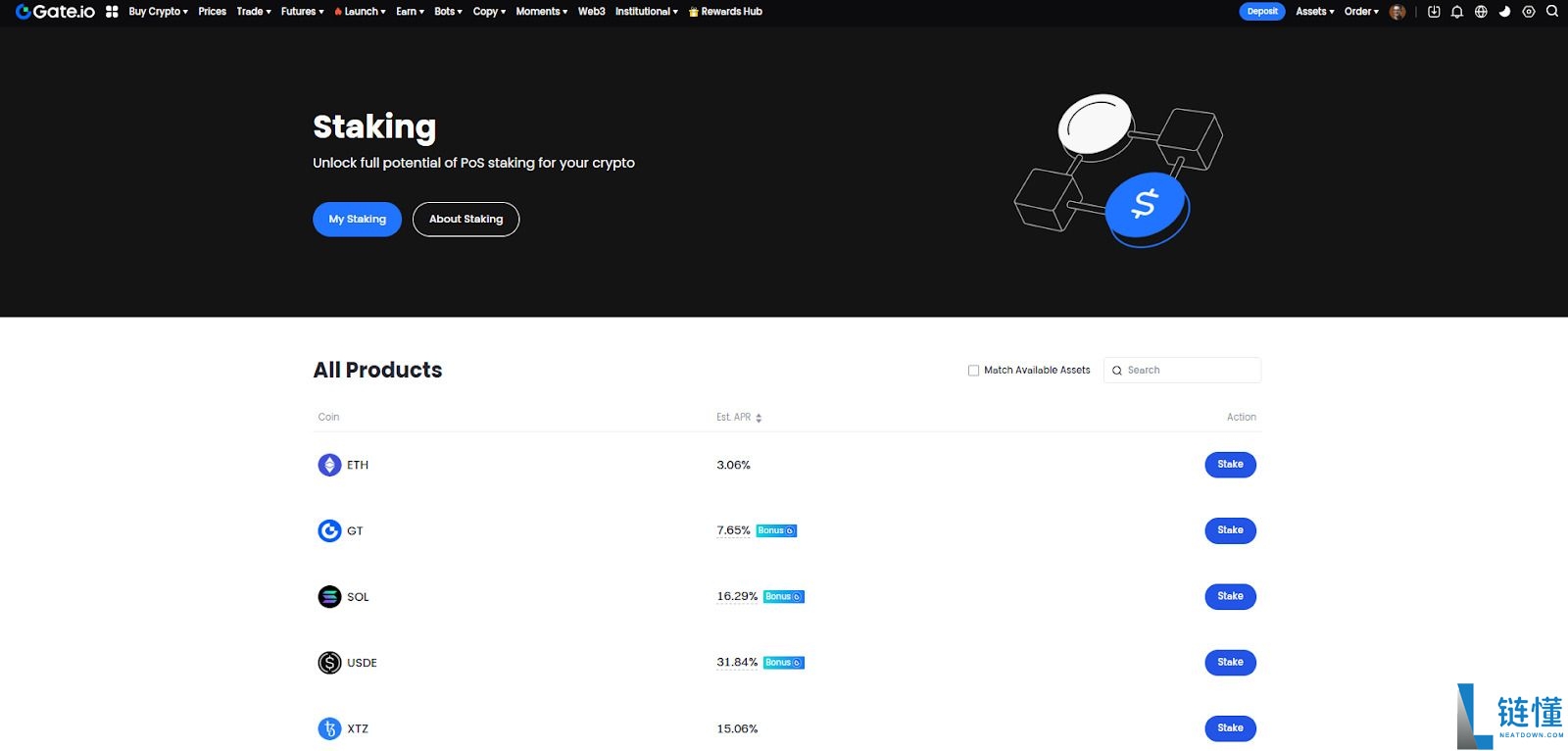Click Bonus badge on SOL row

(784, 596)
